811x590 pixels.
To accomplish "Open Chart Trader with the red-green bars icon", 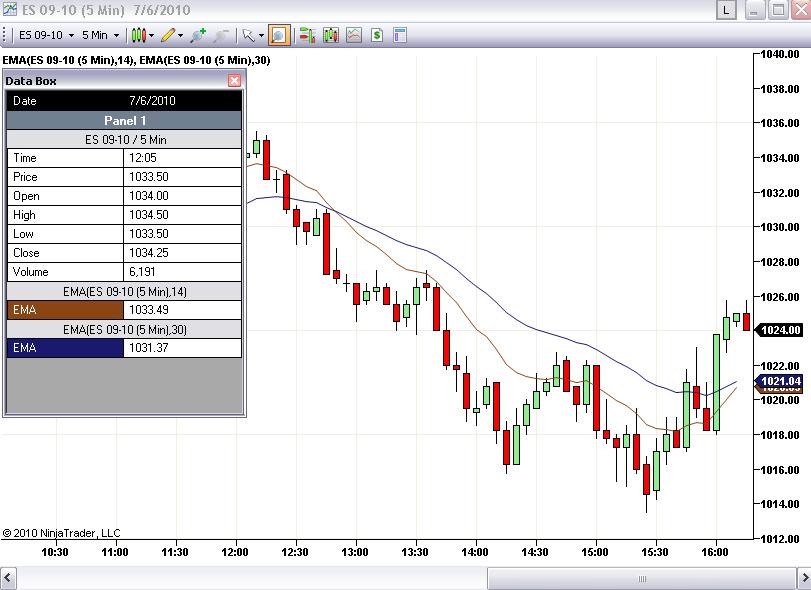I will [x=307, y=35].
